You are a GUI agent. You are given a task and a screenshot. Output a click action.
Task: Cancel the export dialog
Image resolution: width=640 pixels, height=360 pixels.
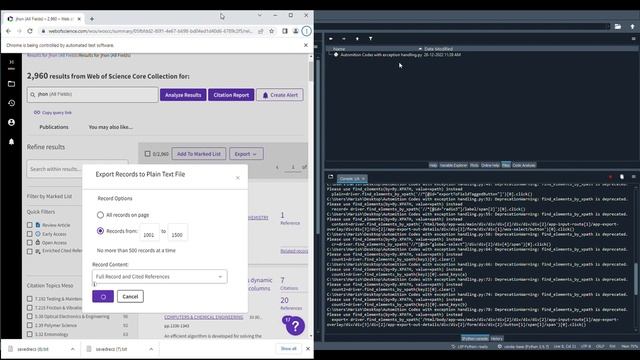[x=130, y=296]
